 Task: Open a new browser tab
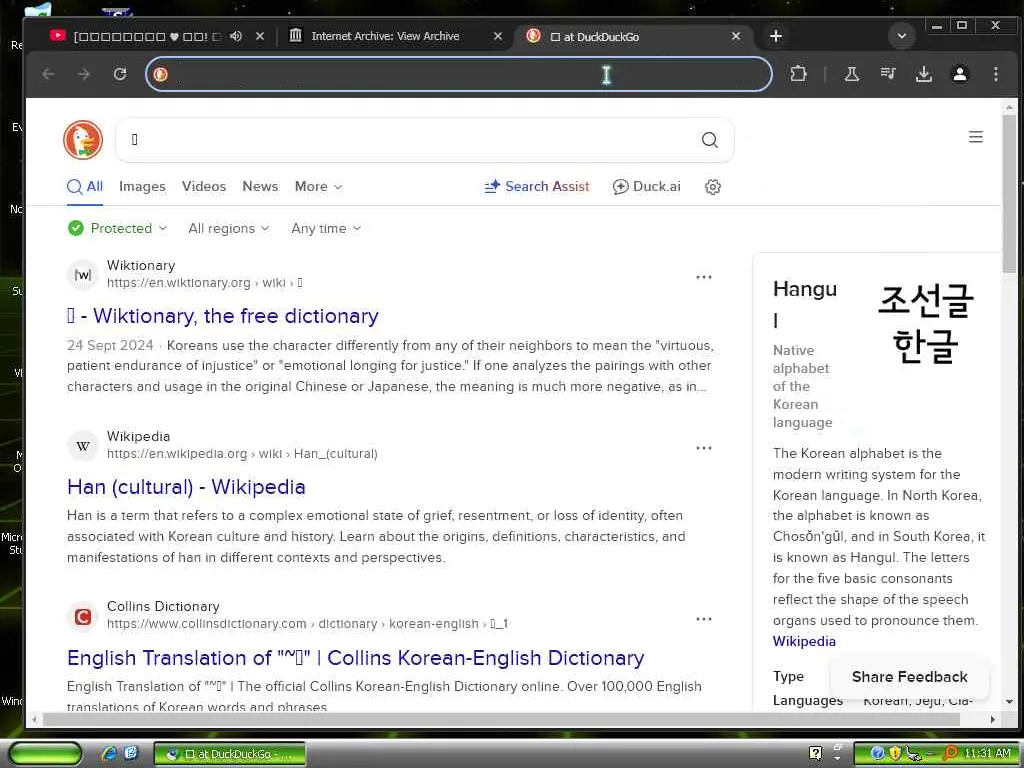[776, 36]
